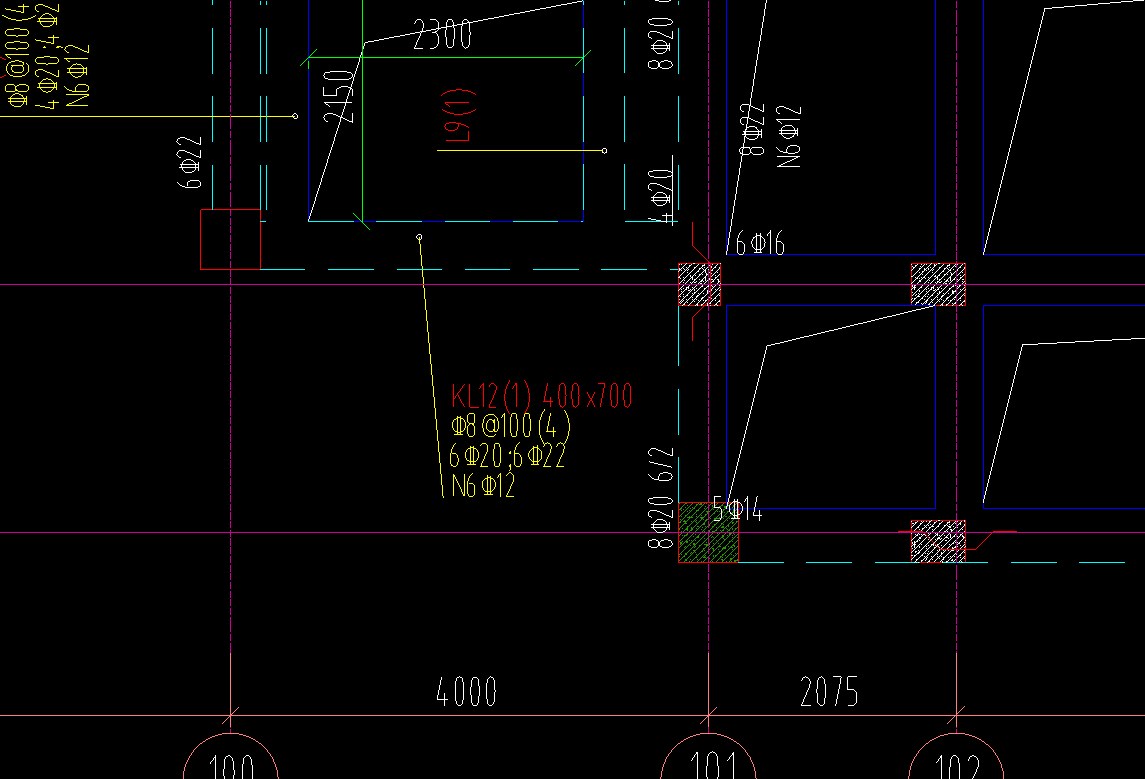This screenshot has height=779, width=1145.
Task: Select the green hatched column on axis 101
Action: pos(708,532)
